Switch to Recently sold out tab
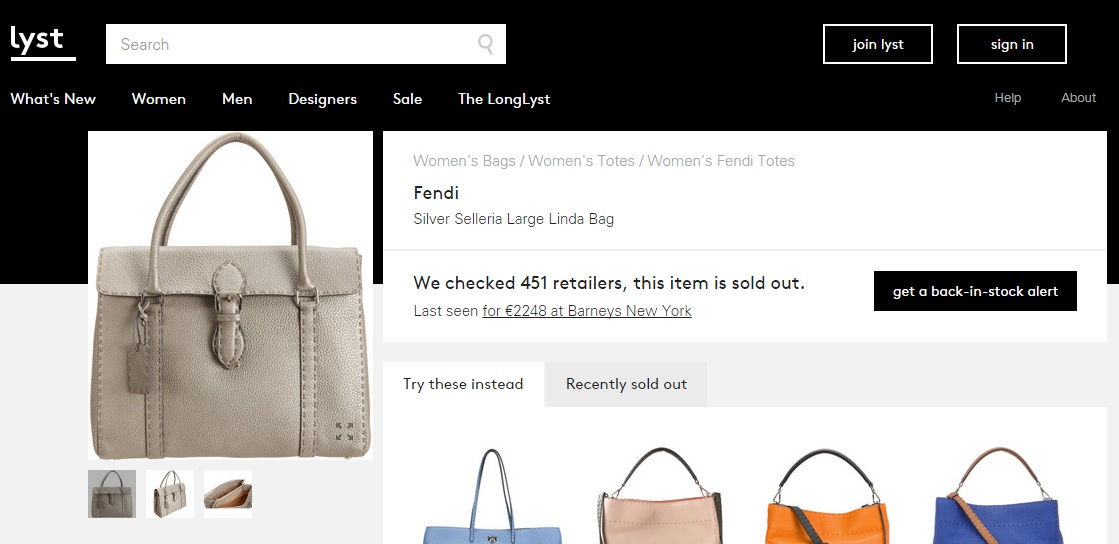This screenshot has height=544, width=1119. 626,384
